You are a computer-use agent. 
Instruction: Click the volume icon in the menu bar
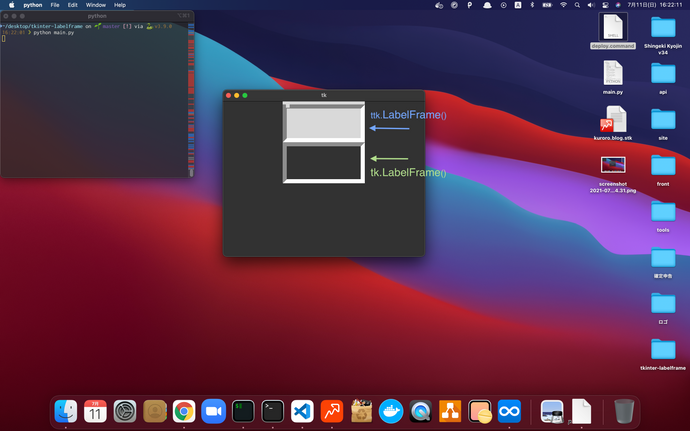591,5
